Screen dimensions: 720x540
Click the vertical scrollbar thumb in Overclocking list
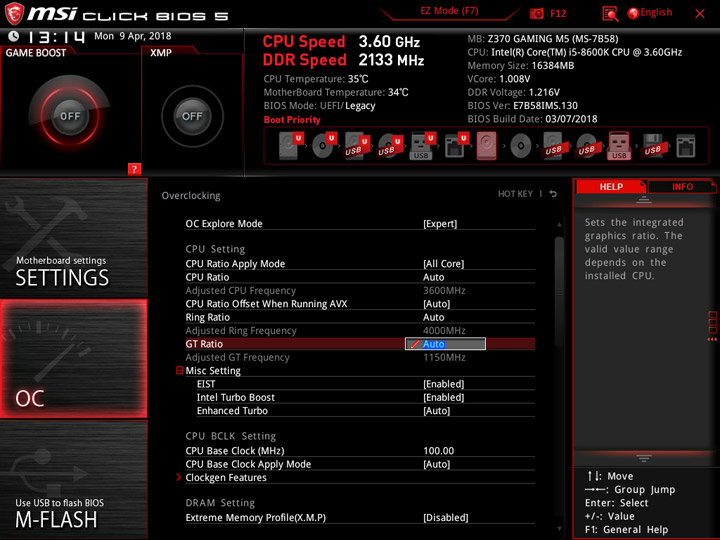(x=559, y=292)
